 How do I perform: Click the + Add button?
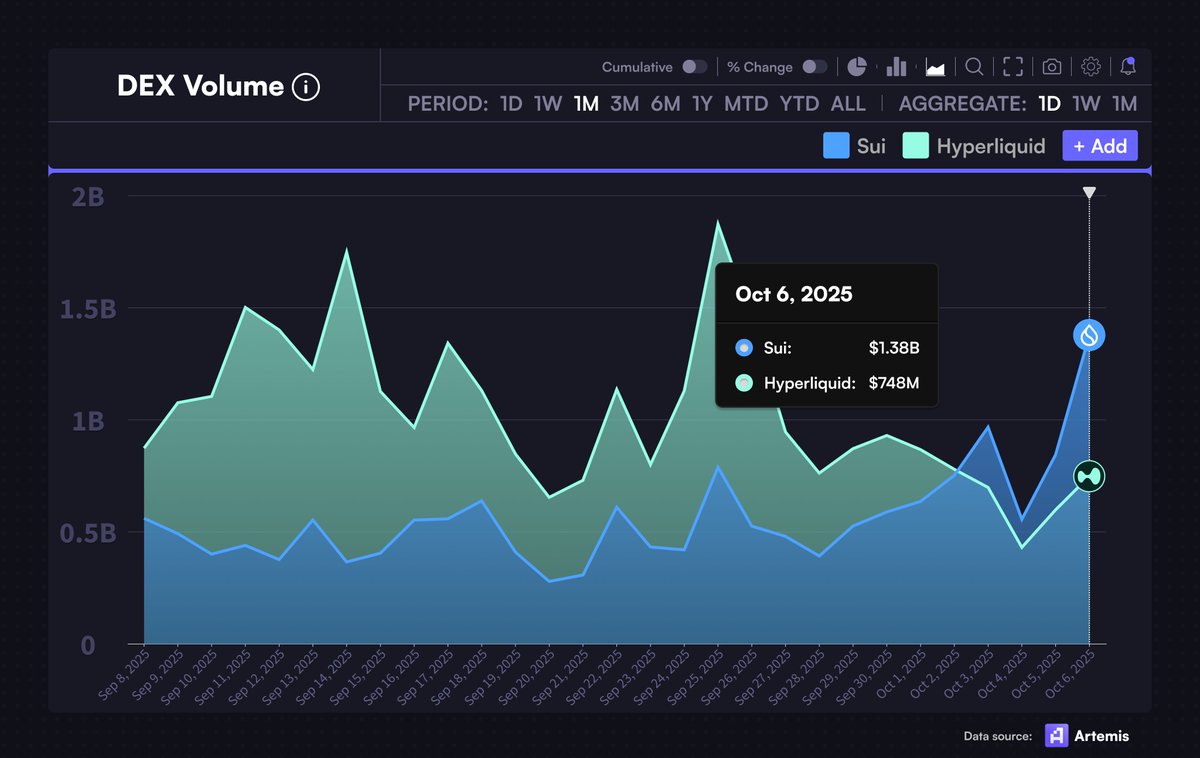1100,146
